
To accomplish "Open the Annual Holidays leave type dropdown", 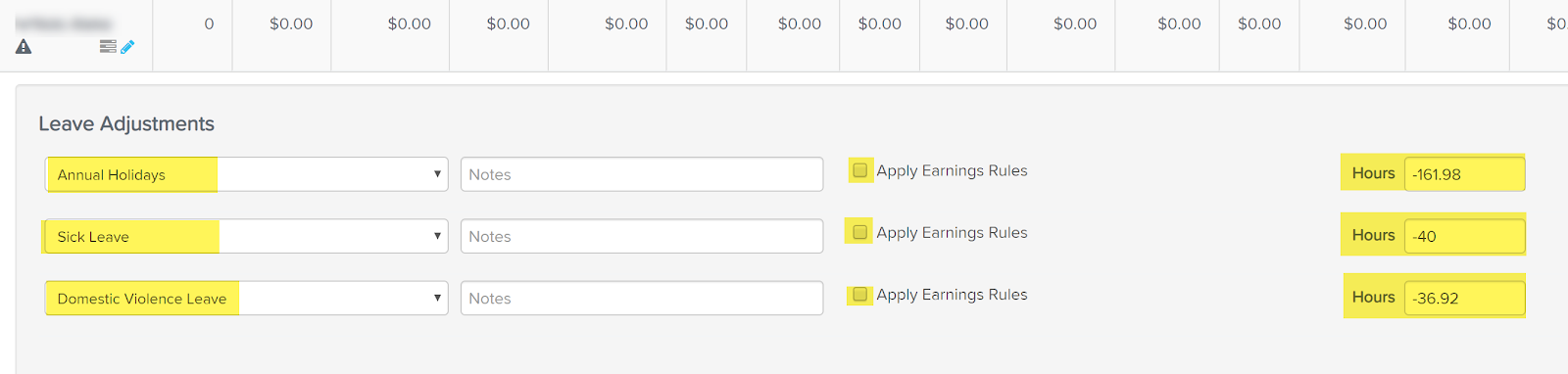I will (247, 174).
